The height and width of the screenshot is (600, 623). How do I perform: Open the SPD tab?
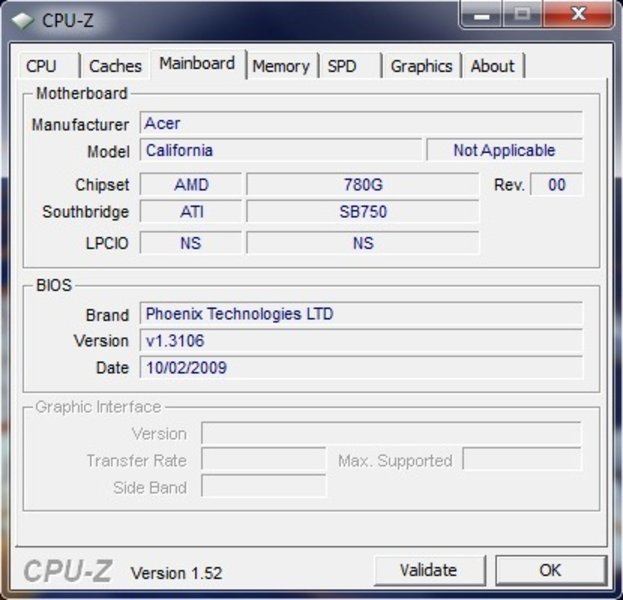[350, 66]
